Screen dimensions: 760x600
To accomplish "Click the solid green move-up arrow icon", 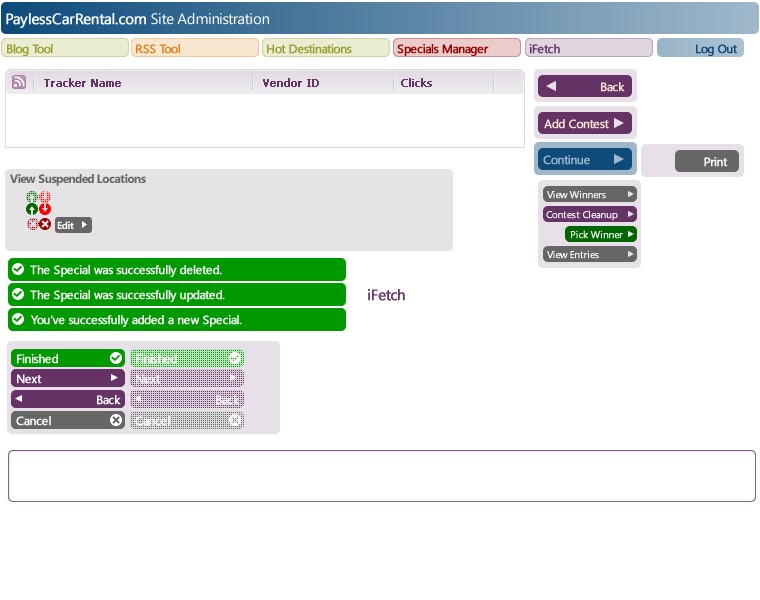I will 32,209.
